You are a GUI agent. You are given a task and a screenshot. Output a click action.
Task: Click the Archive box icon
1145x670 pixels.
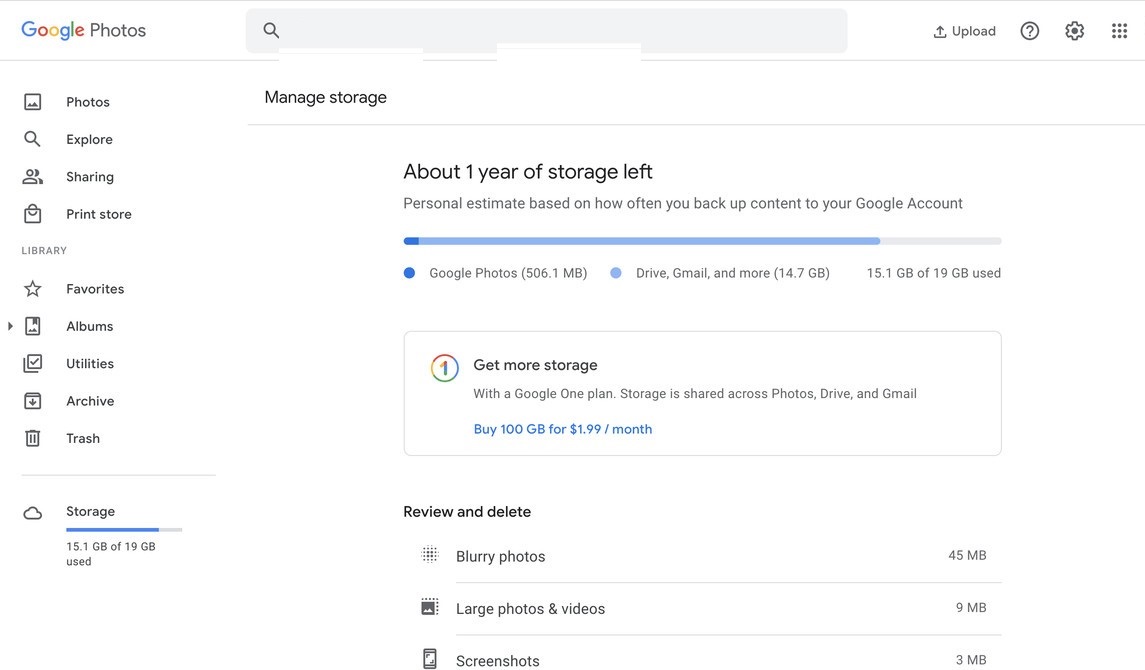point(33,401)
